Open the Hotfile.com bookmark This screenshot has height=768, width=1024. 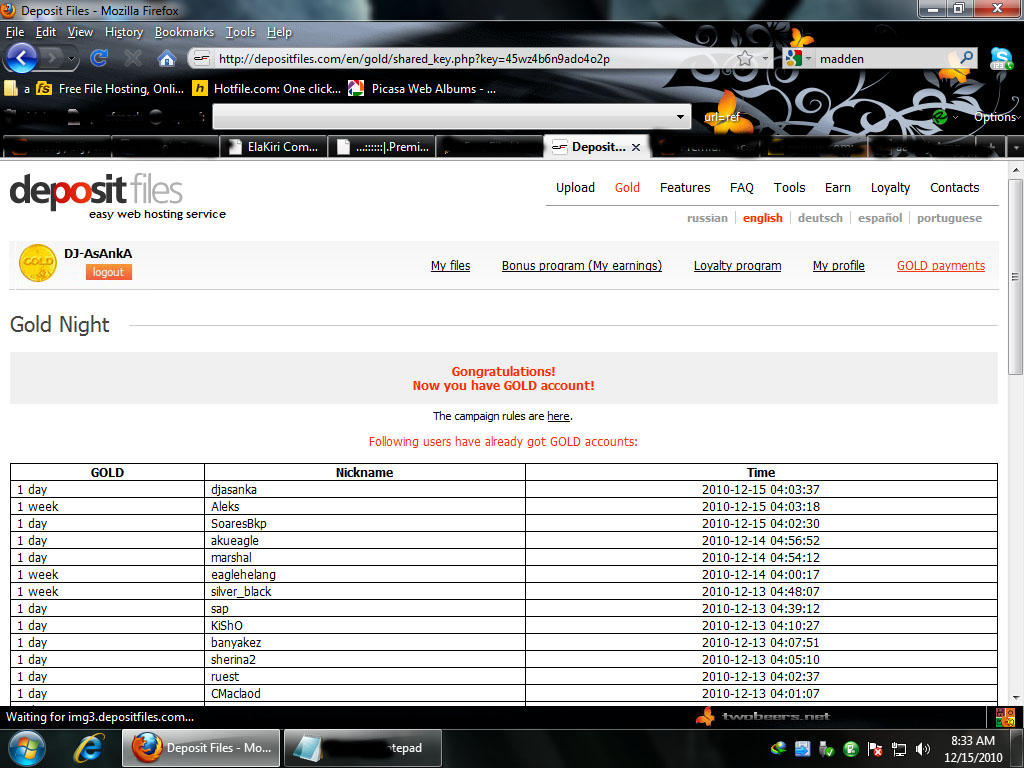266,89
